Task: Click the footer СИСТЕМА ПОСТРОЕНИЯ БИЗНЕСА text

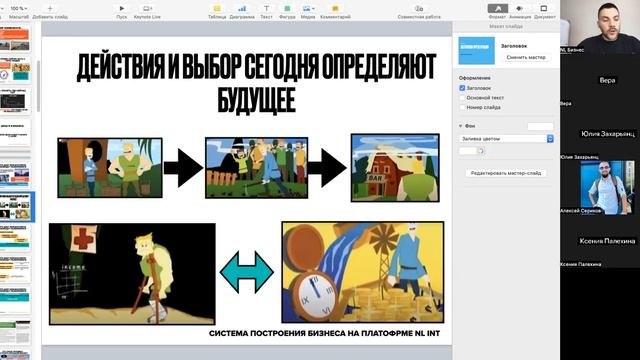Action: 324,333
